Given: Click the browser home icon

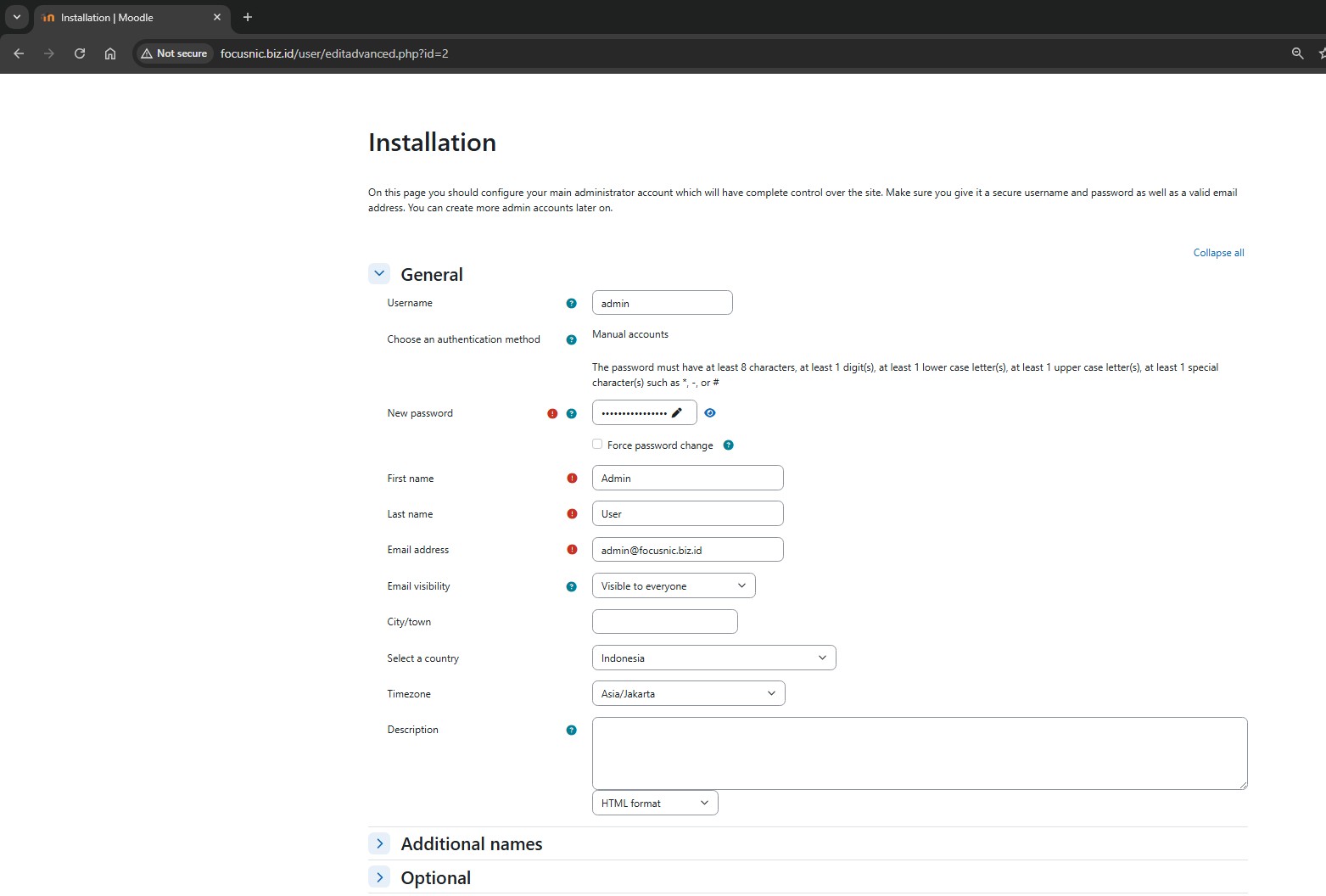Looking at the screenshot, I should tap(110, 53).
